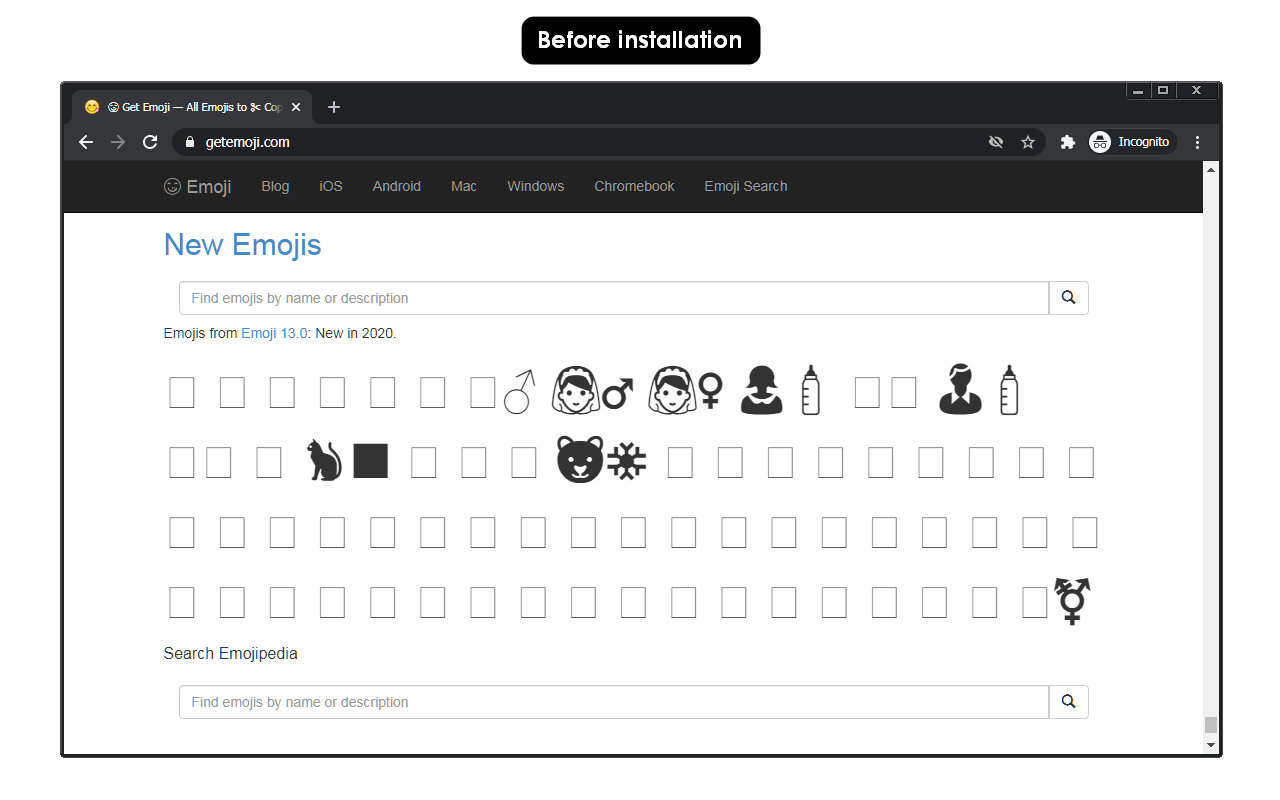Go to the Chromebook nav link
This screenshot has width=1280, height=800.
tap(634, 186)
